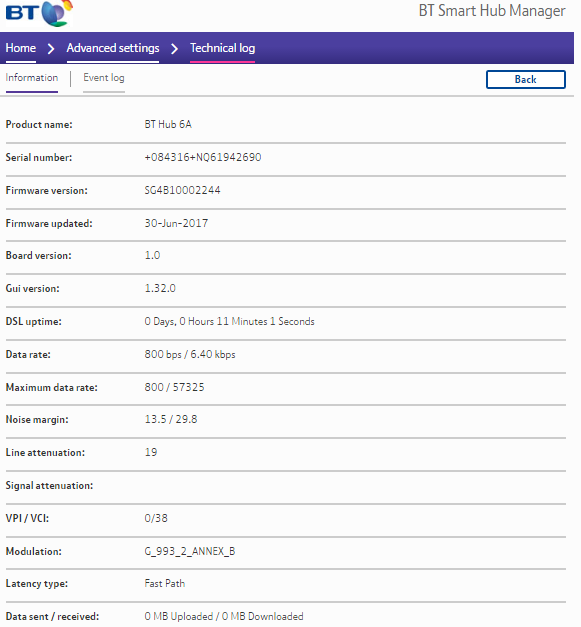This screenshot has width=581, height=627.
Task: Click the maximum data rate value
Action: (174, 387)
